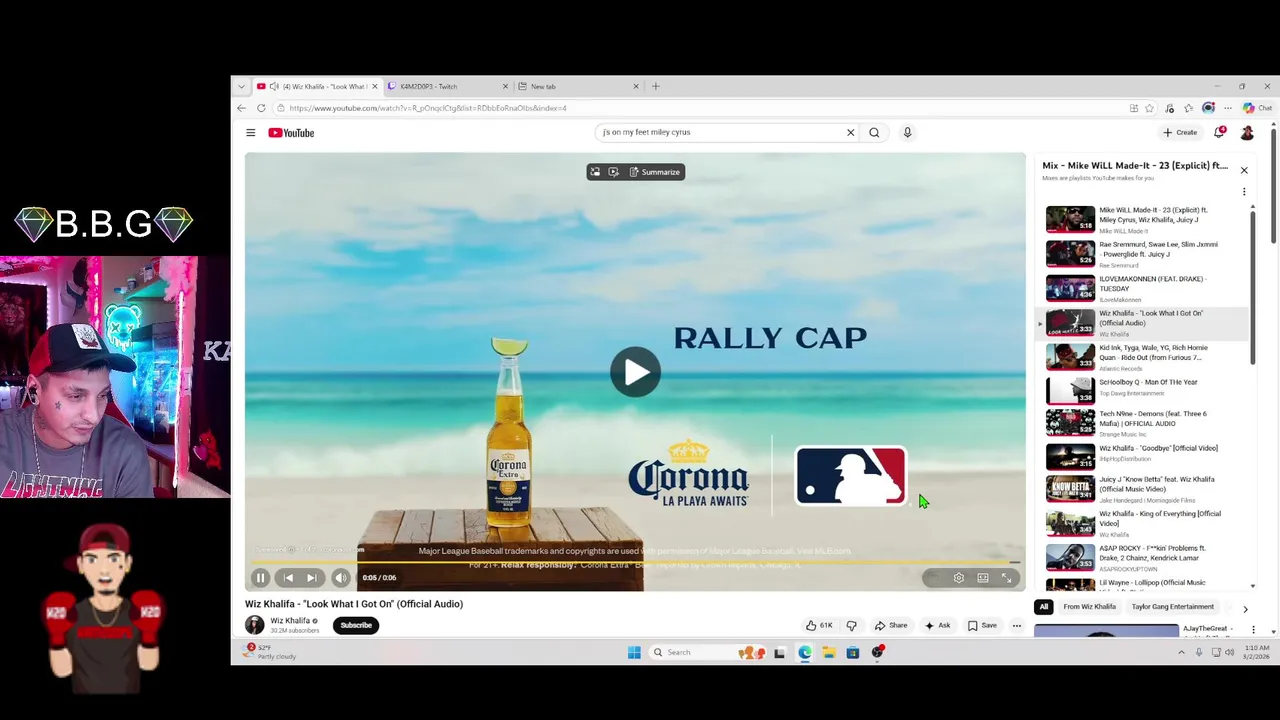
Task: Go back in the browser
Action: (x=241, y=108)
